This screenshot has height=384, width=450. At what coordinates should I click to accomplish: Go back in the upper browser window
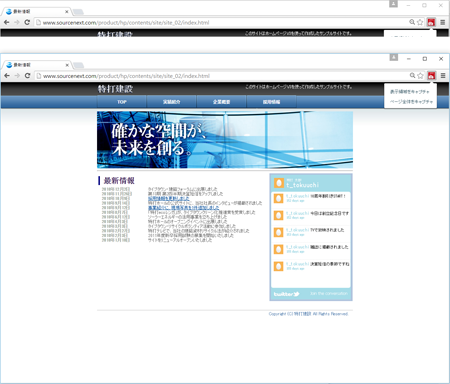[x=7, y=22]
